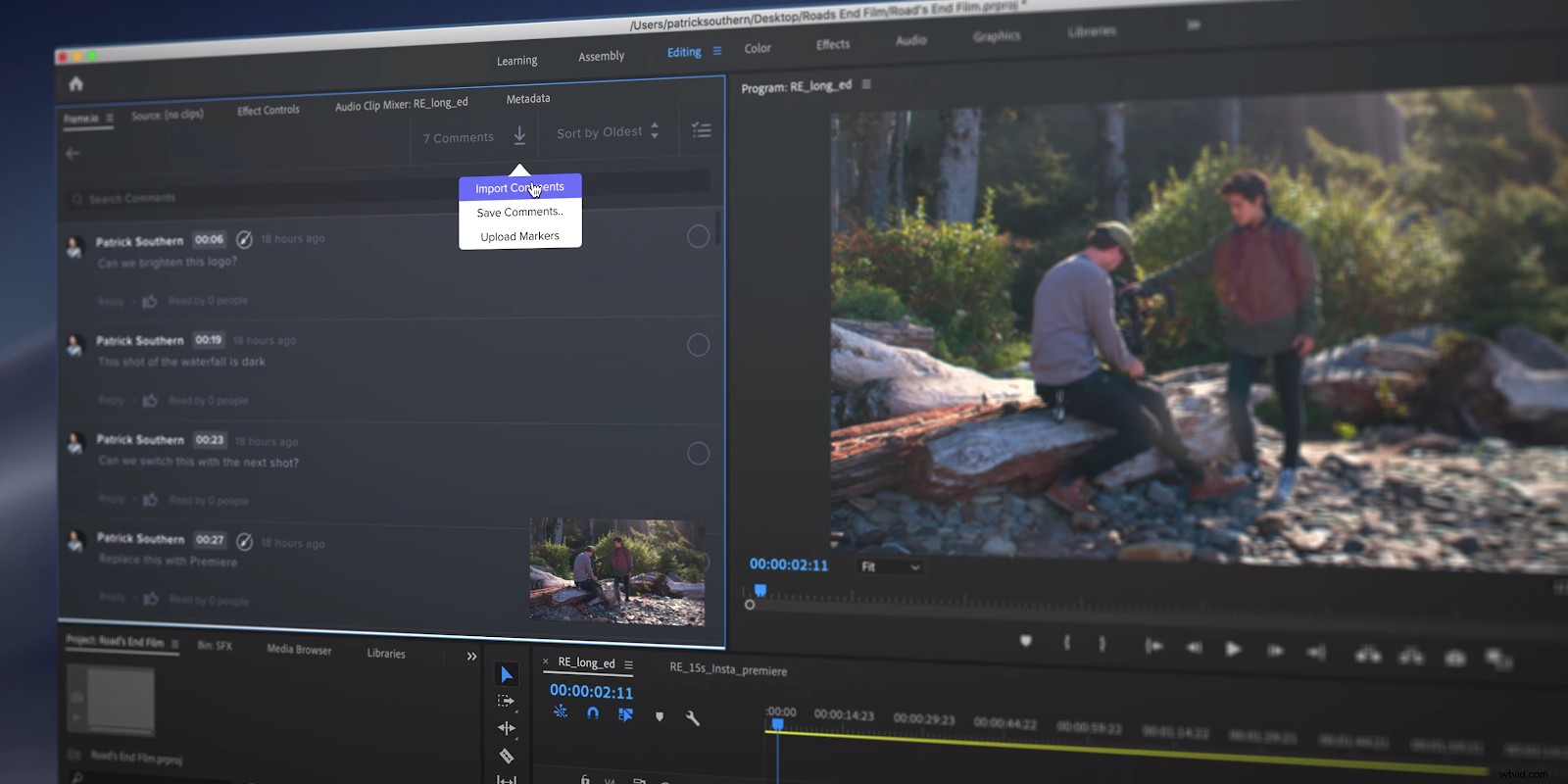Open the Libraries tab in Project panel
The width and height of the screenshot is (1568, 784).
tap(386, 654)
